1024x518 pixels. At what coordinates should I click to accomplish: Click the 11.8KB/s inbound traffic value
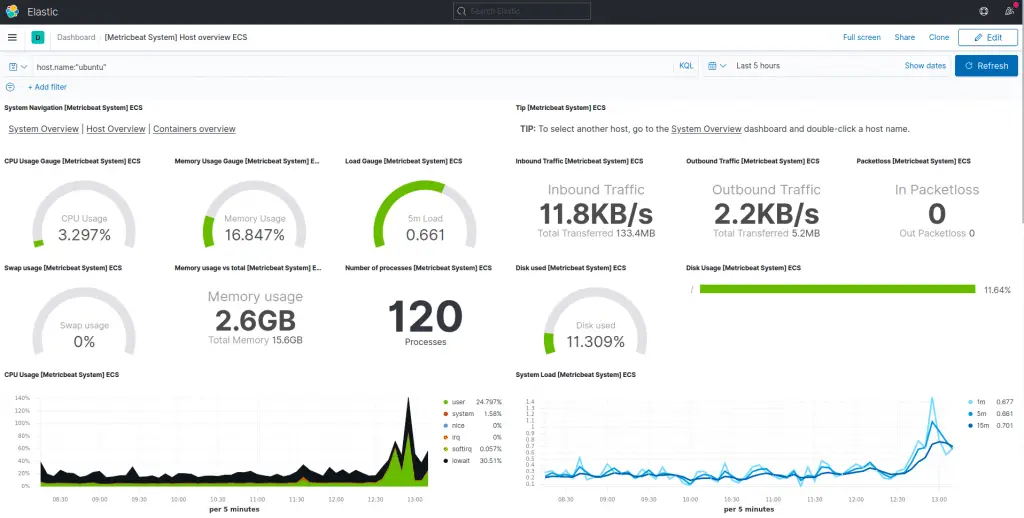coord(596,214)
